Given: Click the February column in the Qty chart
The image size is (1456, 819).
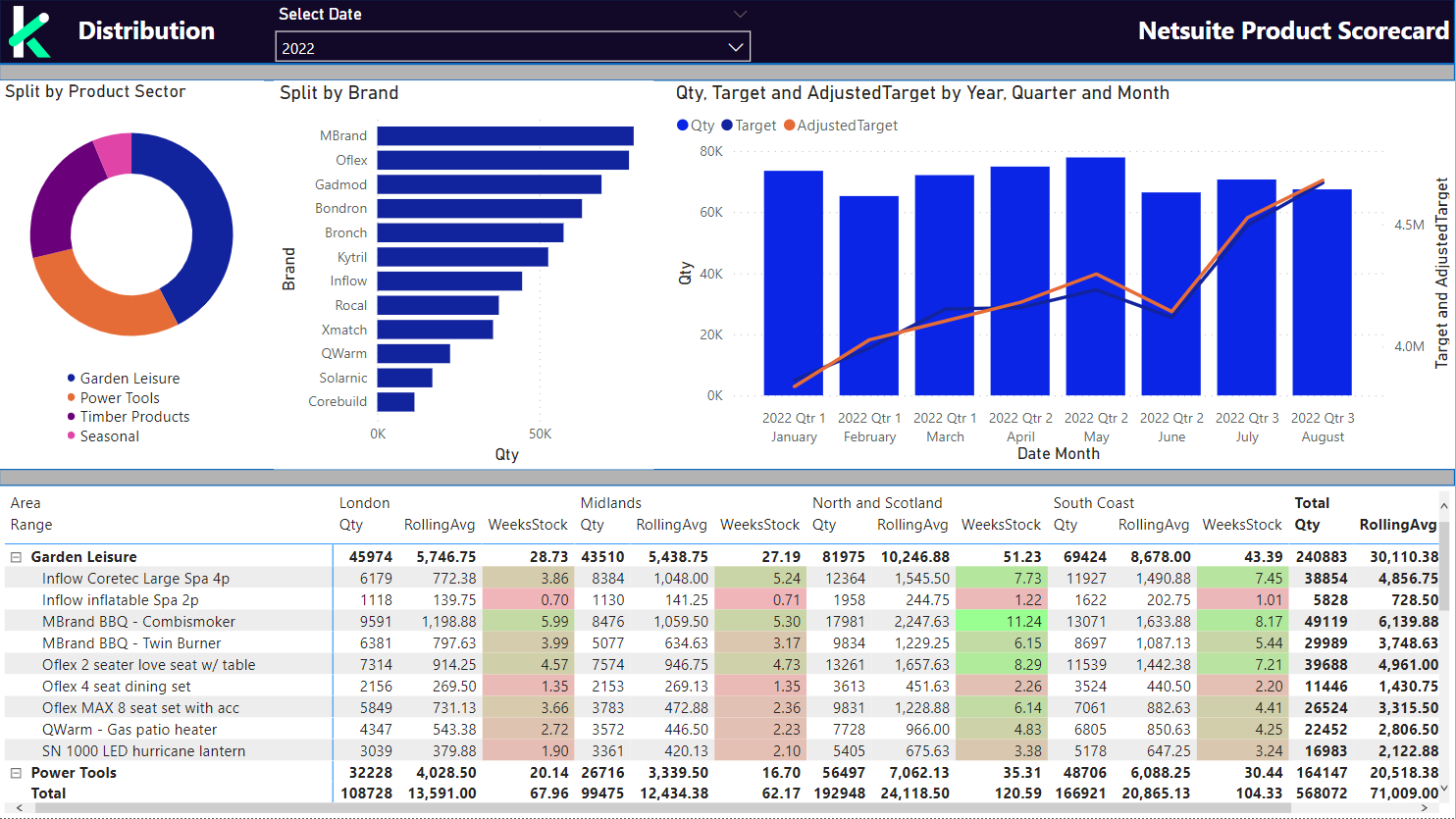Looking at the screenshot, I should tap(869, 296).
